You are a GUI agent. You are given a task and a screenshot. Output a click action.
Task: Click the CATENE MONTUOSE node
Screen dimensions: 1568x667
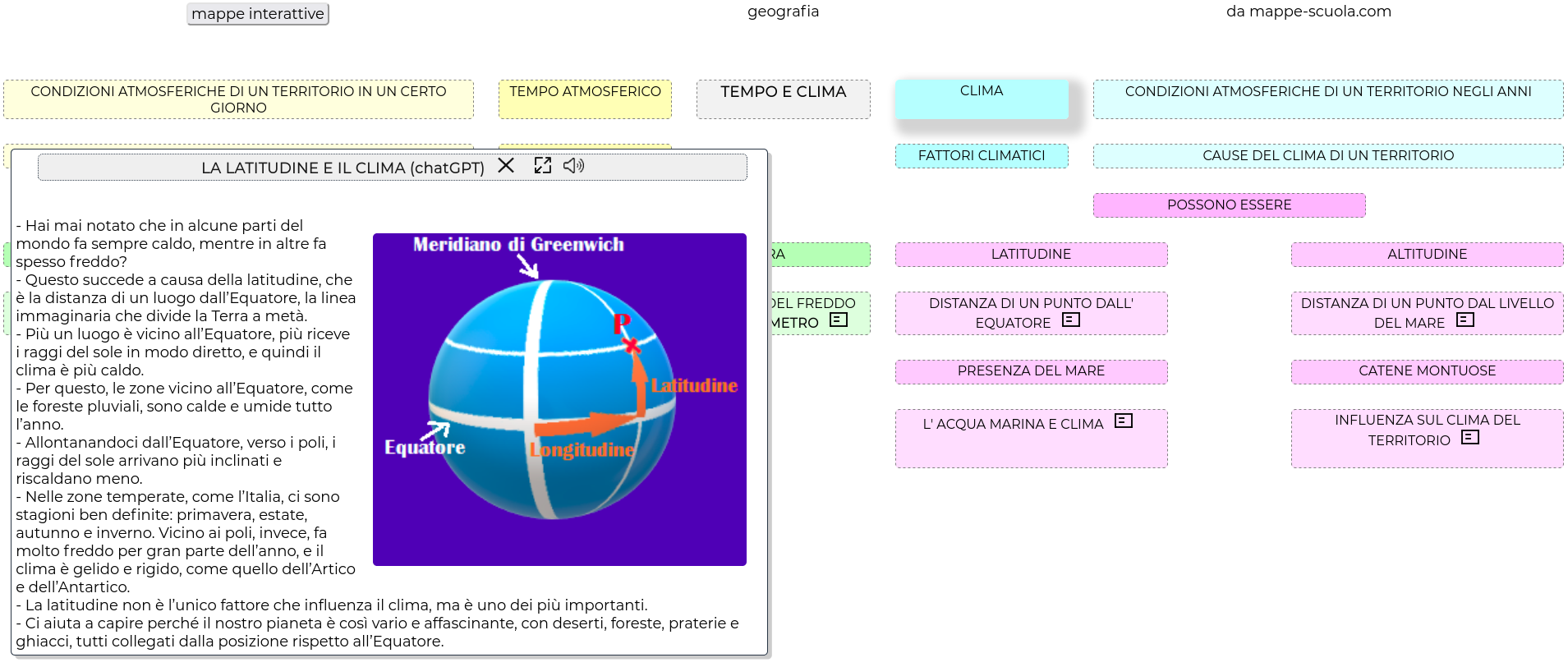click(x=1428, y=371)
